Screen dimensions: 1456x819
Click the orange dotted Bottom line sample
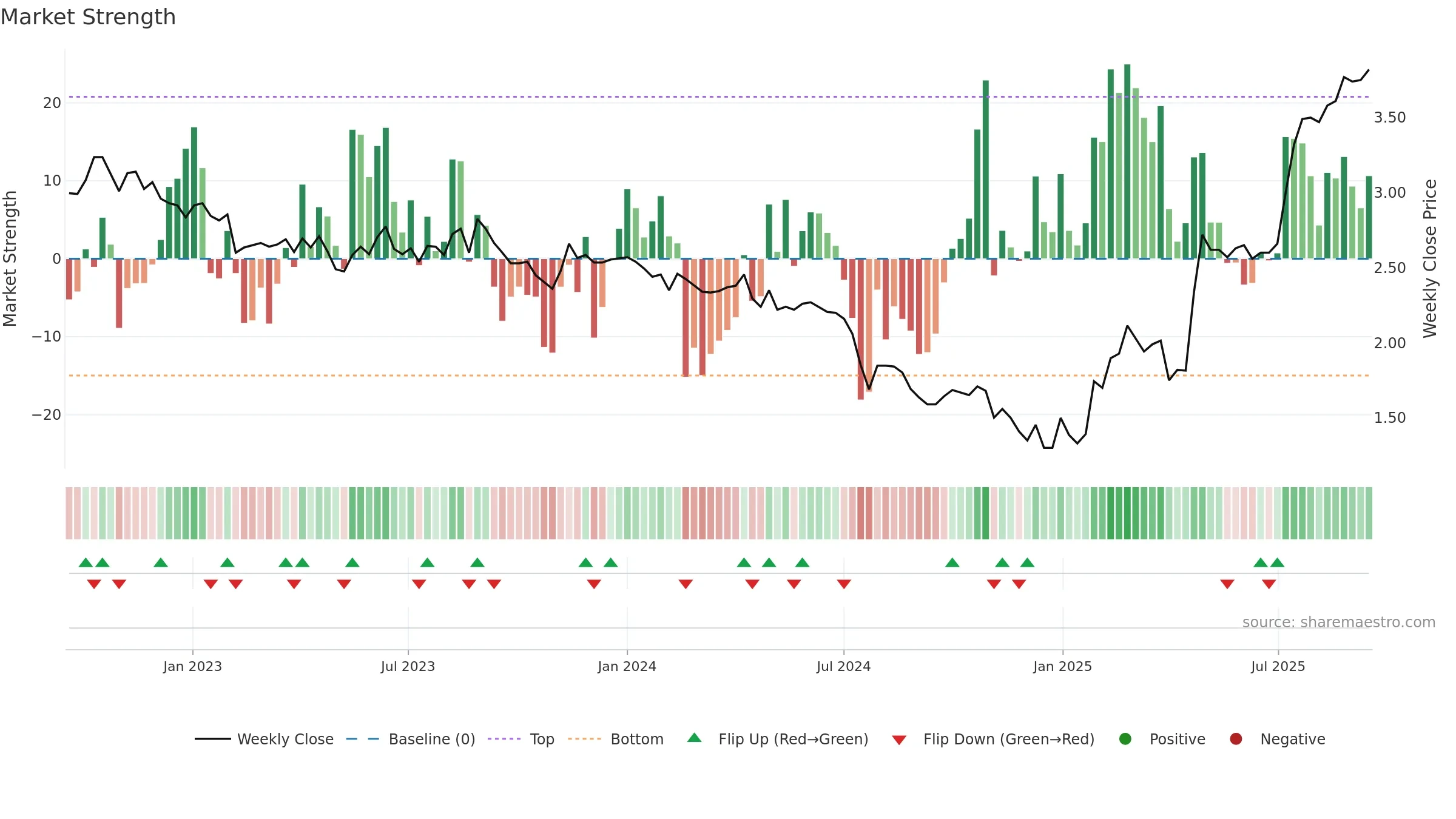coord(585,739)
